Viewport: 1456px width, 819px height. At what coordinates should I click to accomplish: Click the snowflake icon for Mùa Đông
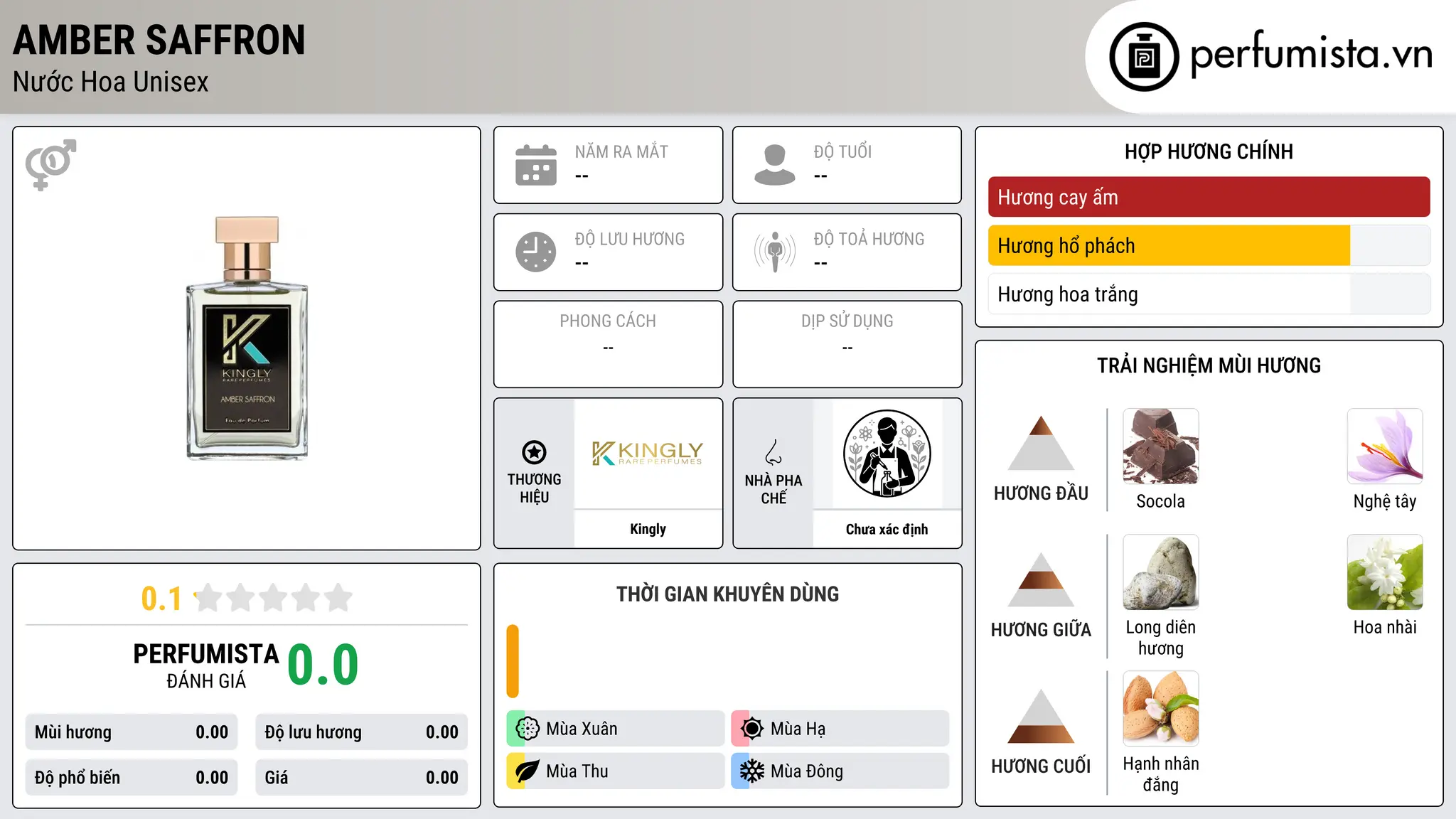752,771
